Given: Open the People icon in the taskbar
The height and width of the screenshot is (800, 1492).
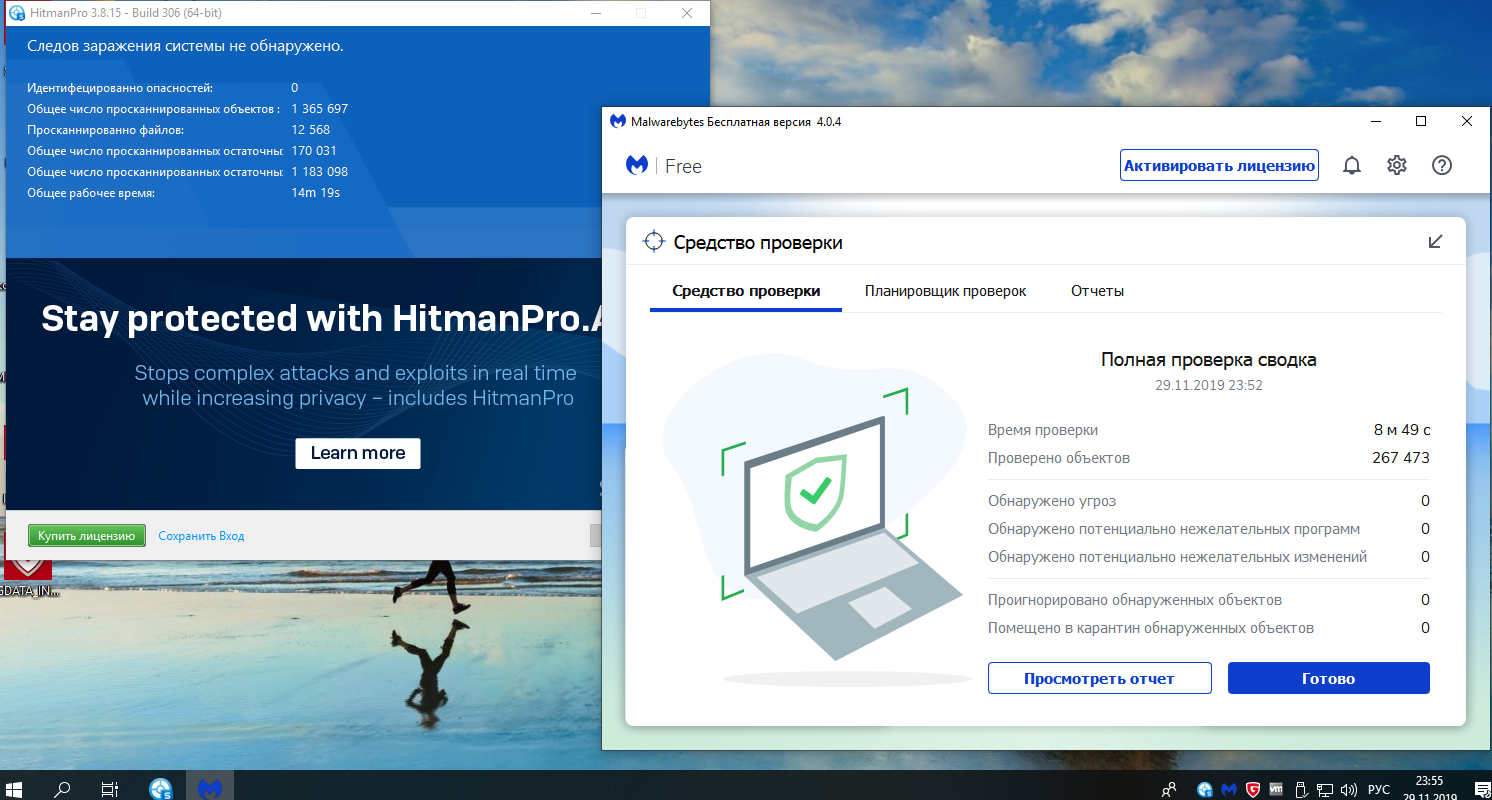Looking at the screenshot, I should click(1168, 789).
